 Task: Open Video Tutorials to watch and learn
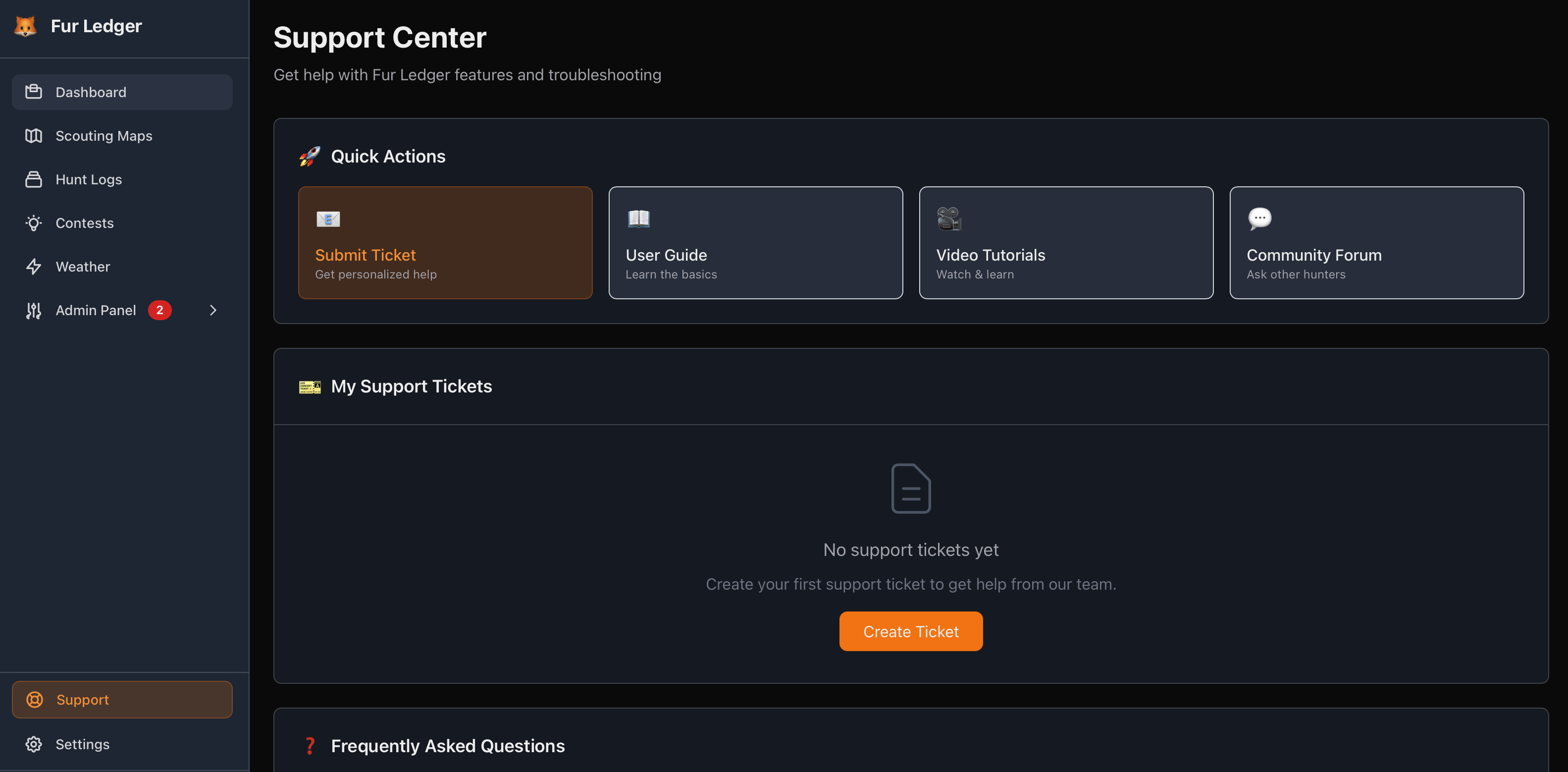click(x=1065, y=242)
